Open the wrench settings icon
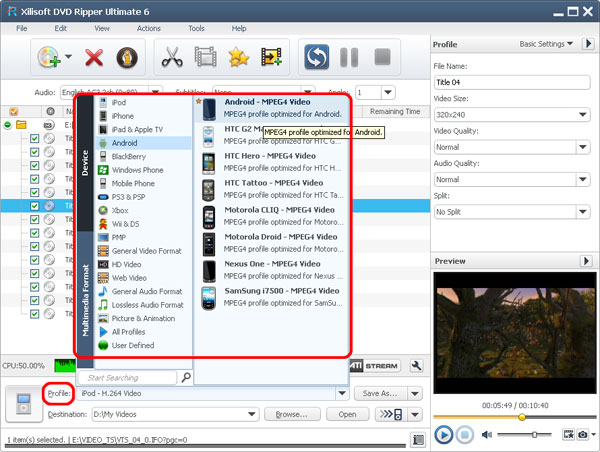 [416, 366]
